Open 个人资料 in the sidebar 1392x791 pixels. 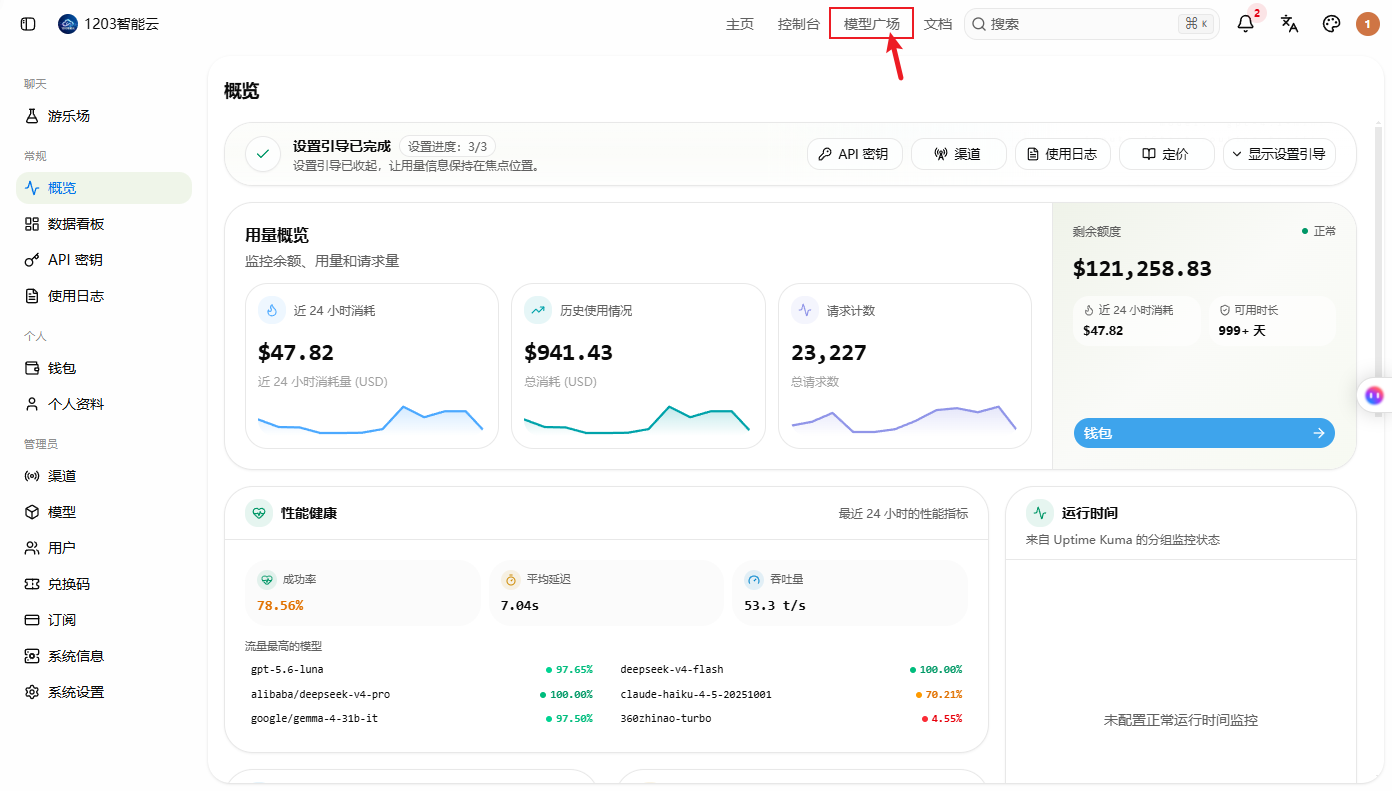coord(104,404)
